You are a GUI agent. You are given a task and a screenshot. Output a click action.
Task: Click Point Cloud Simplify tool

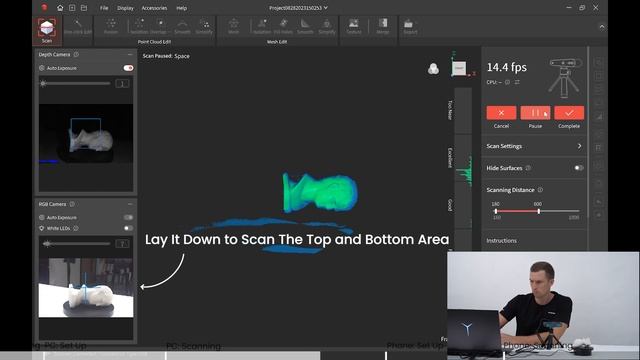point(204,27)
